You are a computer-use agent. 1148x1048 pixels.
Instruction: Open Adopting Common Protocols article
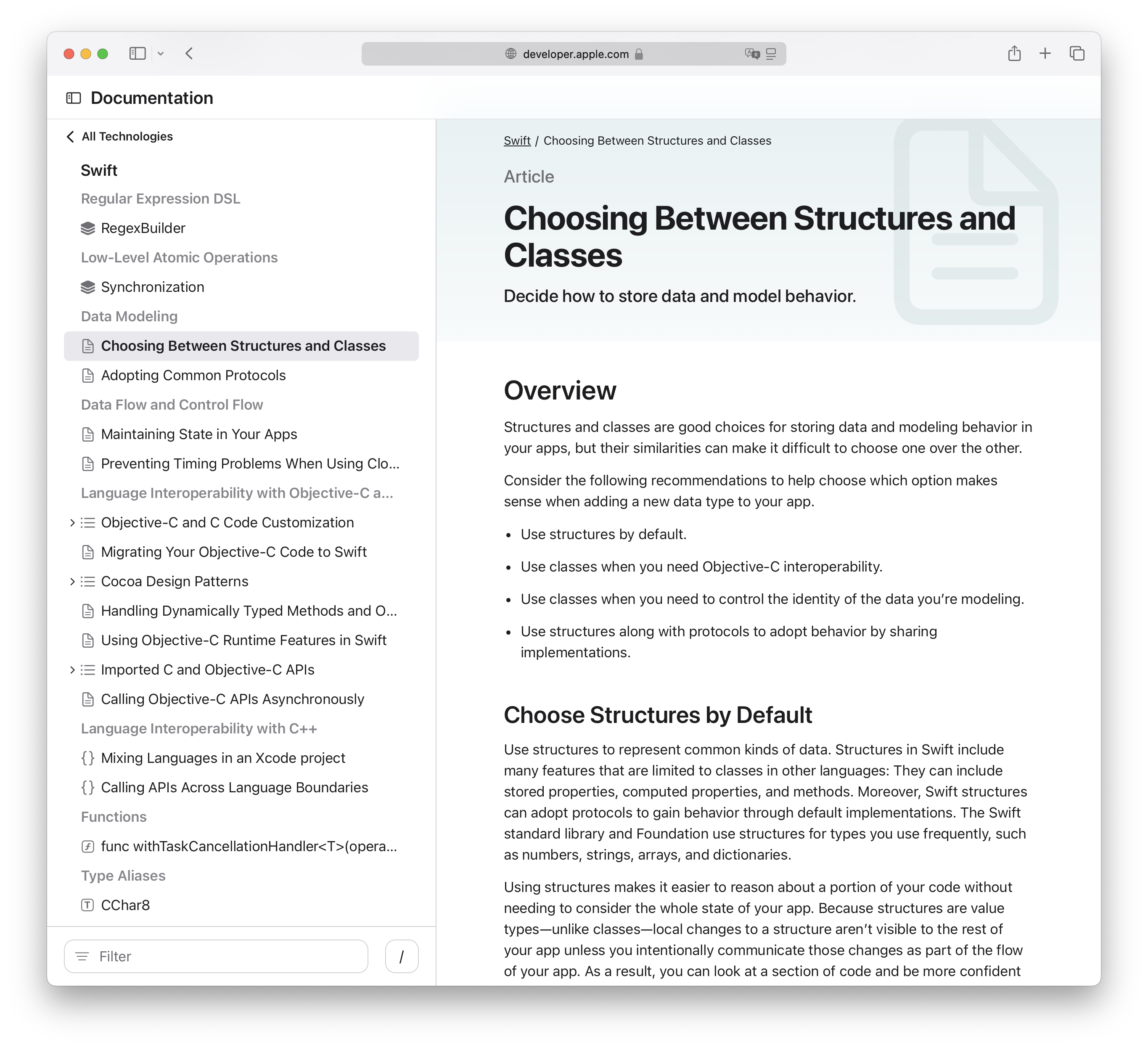pyautogui.click(x=193, y=376)
